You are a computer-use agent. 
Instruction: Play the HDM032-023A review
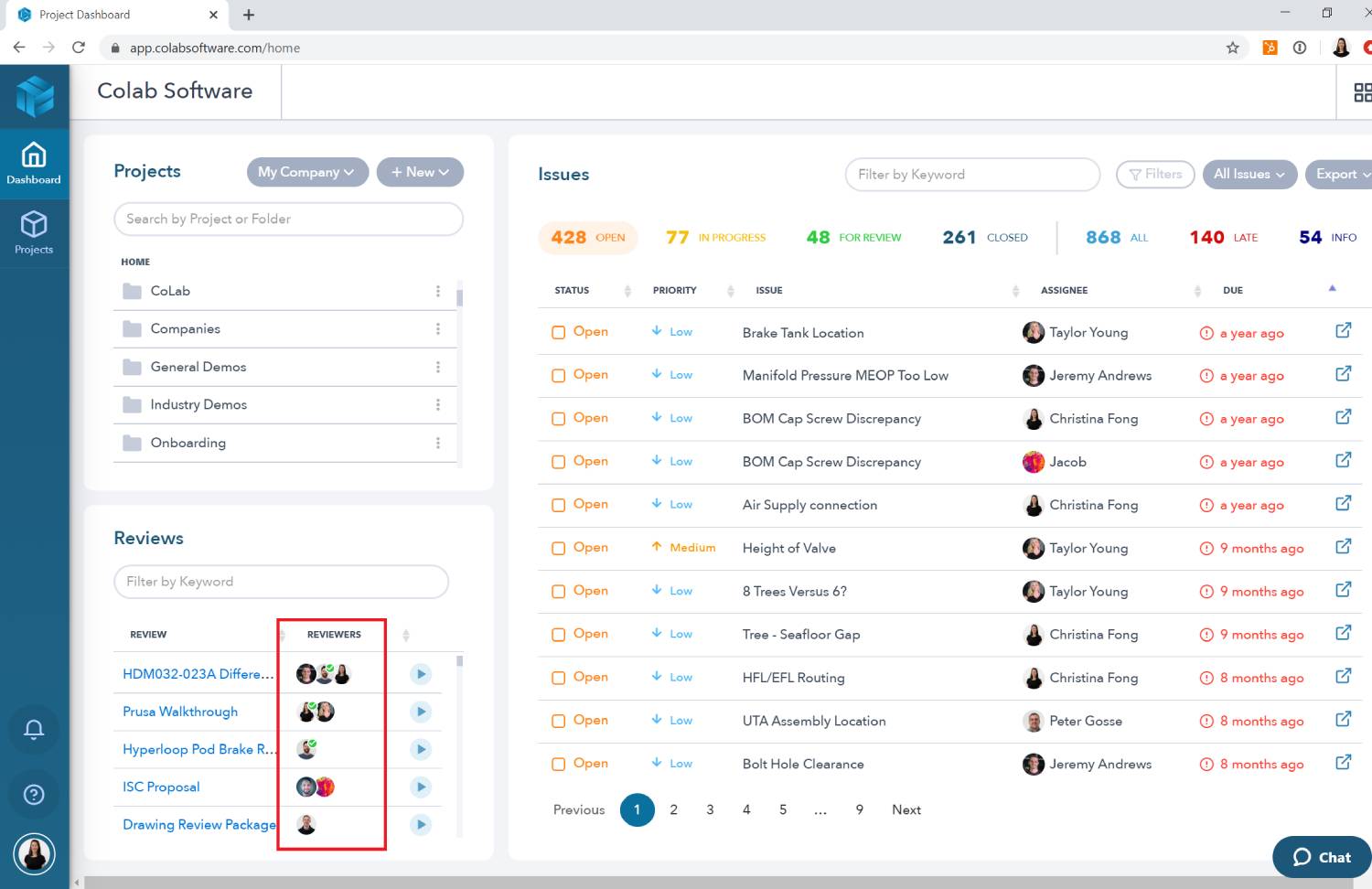click(421, 674)
